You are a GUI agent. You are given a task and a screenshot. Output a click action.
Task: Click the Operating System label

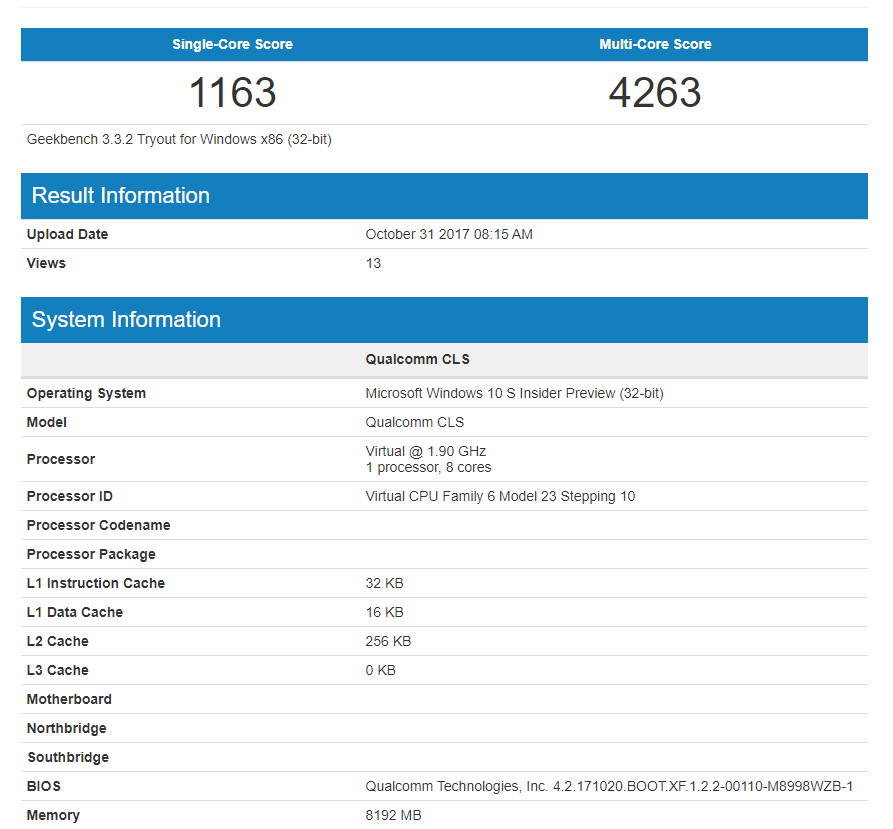(x=86, y=393)
